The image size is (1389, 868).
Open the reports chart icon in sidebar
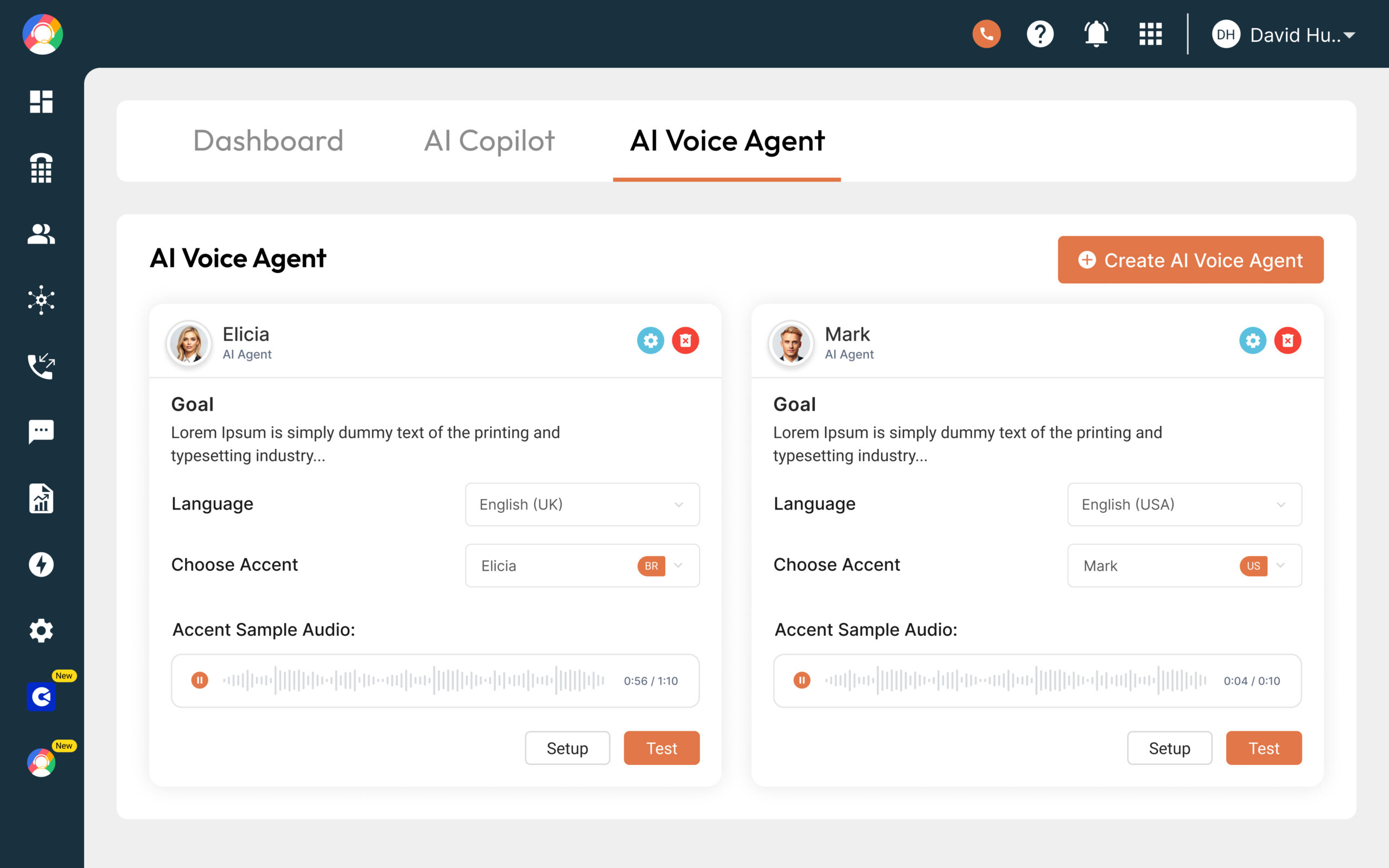click(41, 499)
